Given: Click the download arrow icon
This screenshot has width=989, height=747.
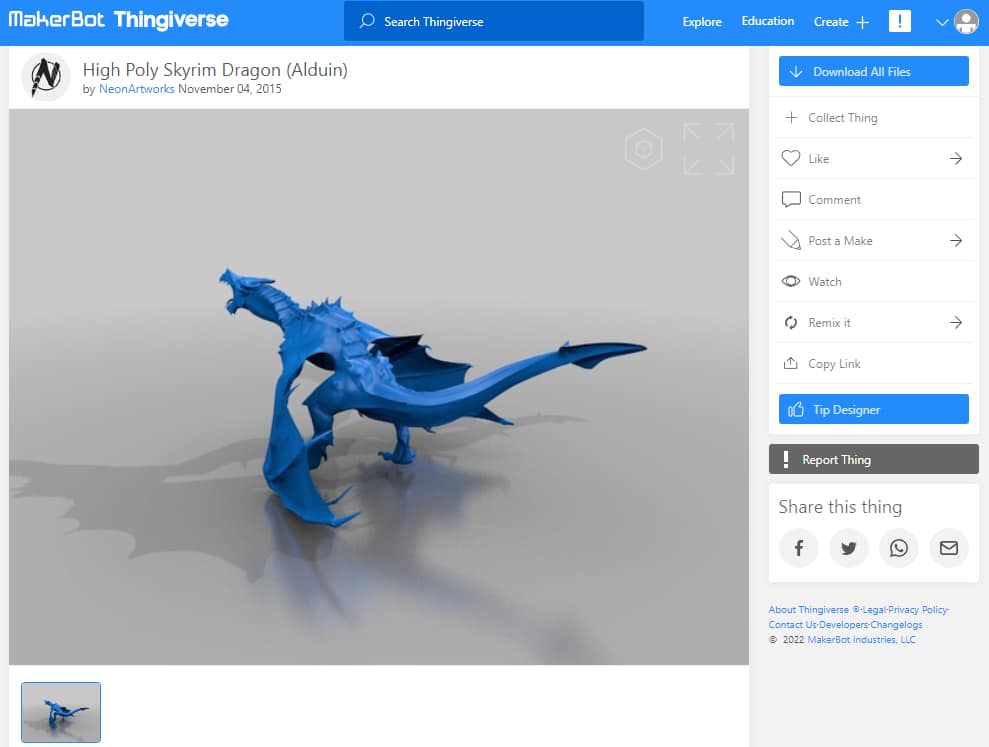Looking at the screenshot, I should tap(796, 72).
